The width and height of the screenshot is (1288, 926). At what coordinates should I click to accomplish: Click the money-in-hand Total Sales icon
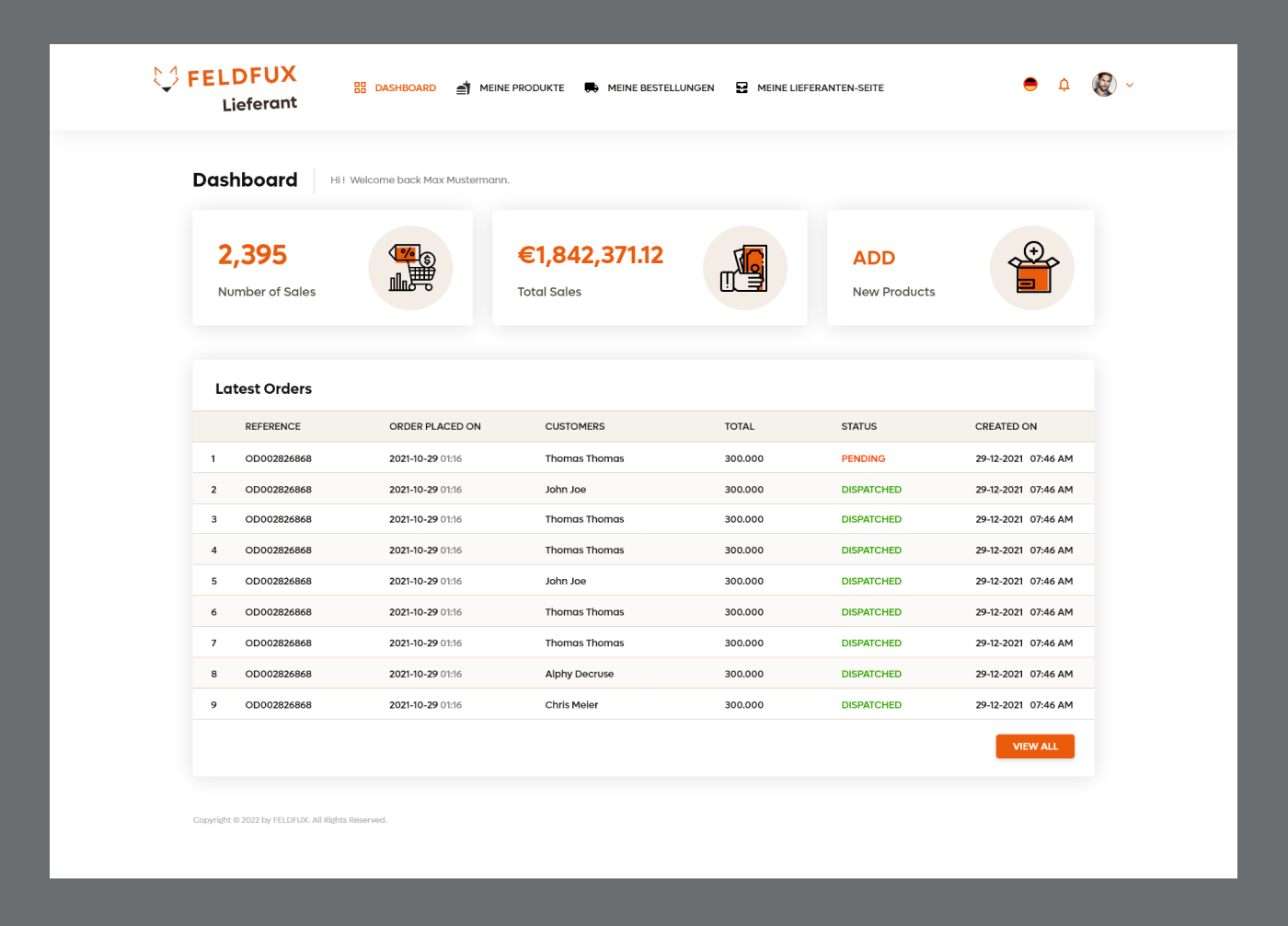(x=745, y=268)
